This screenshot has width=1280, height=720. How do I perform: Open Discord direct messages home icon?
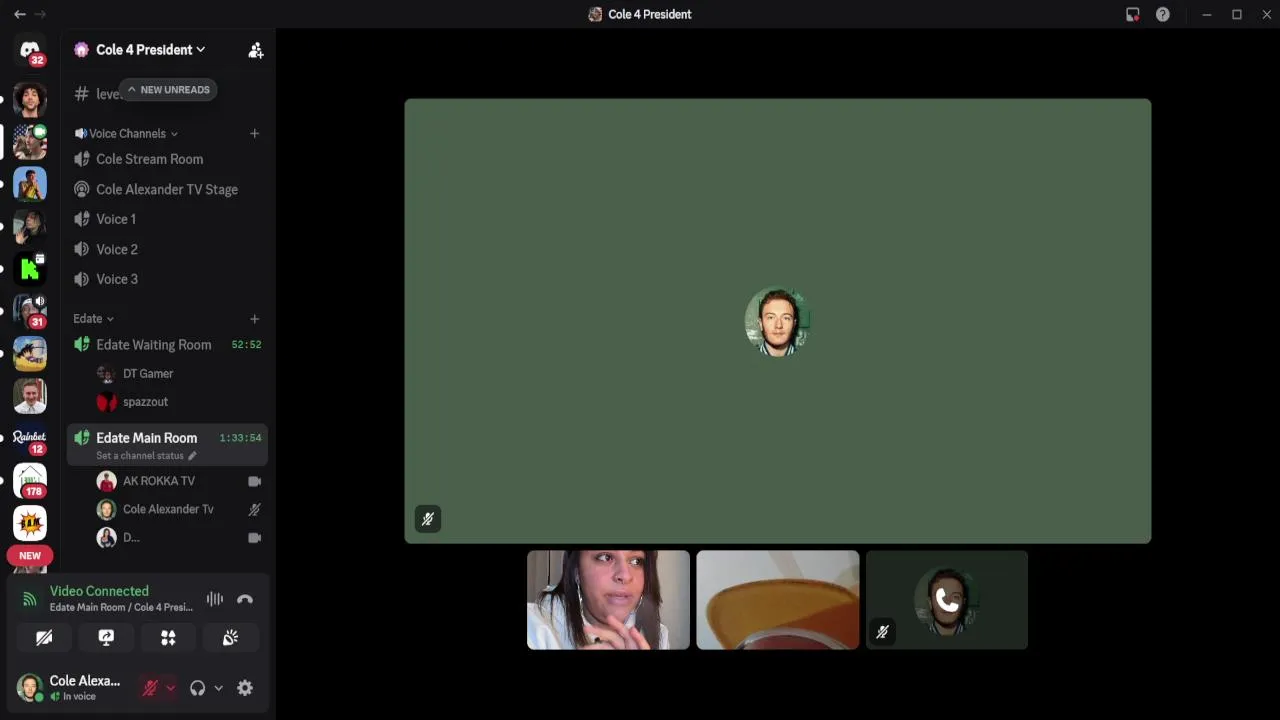(x=30, y=50)
